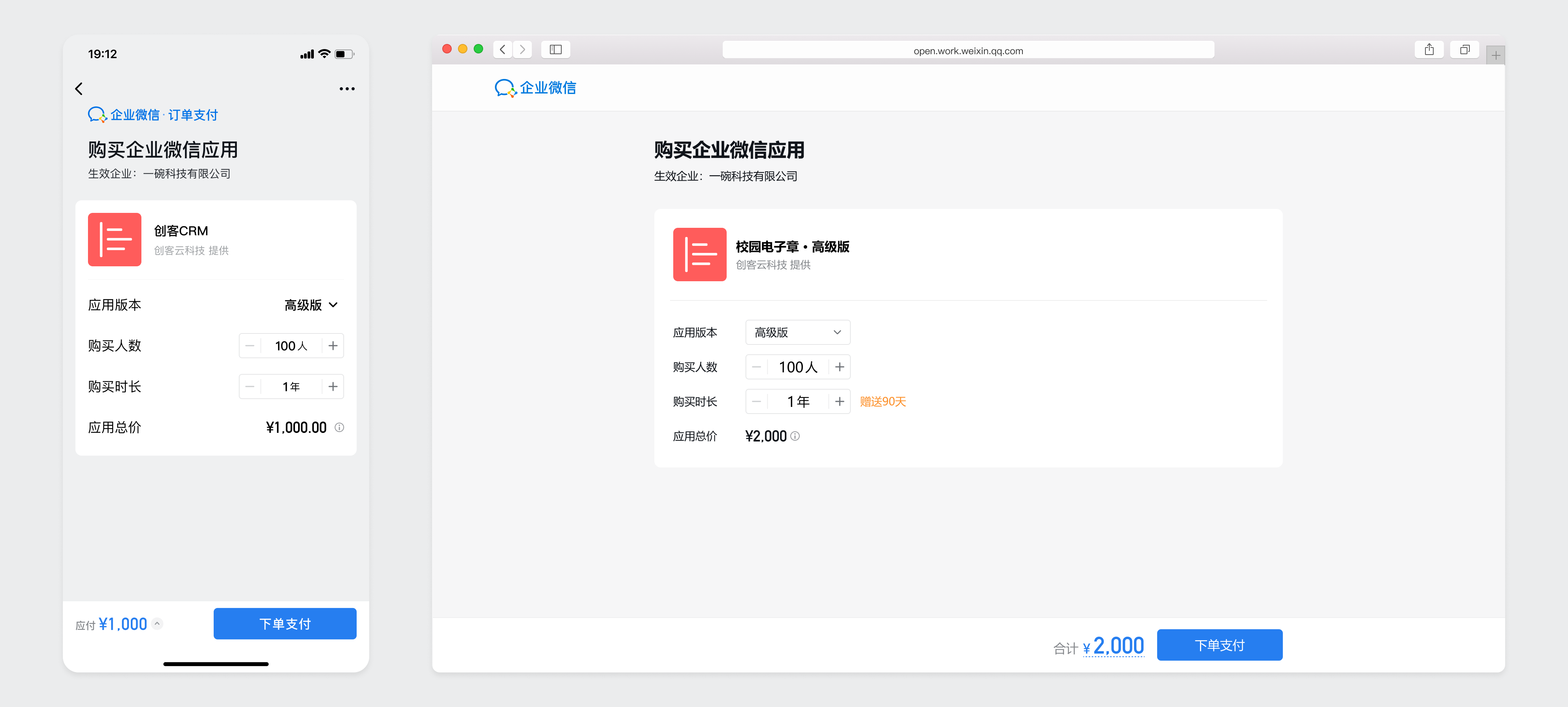Open a new tab with the plus button
This screenshot has height=707, width=1568.
click(1496, 55)
